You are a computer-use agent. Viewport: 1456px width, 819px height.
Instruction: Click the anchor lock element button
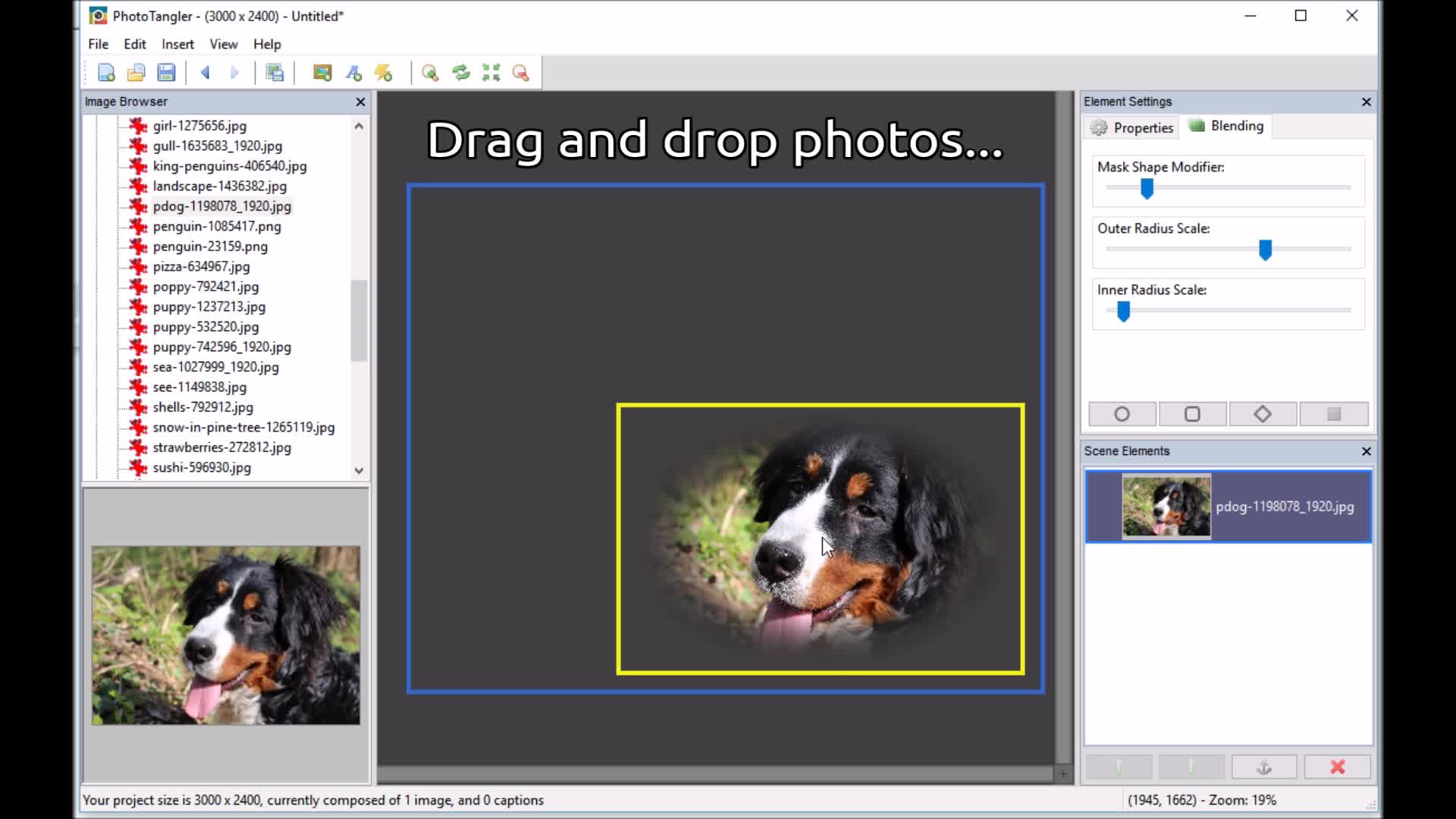tap(1263, 767)
